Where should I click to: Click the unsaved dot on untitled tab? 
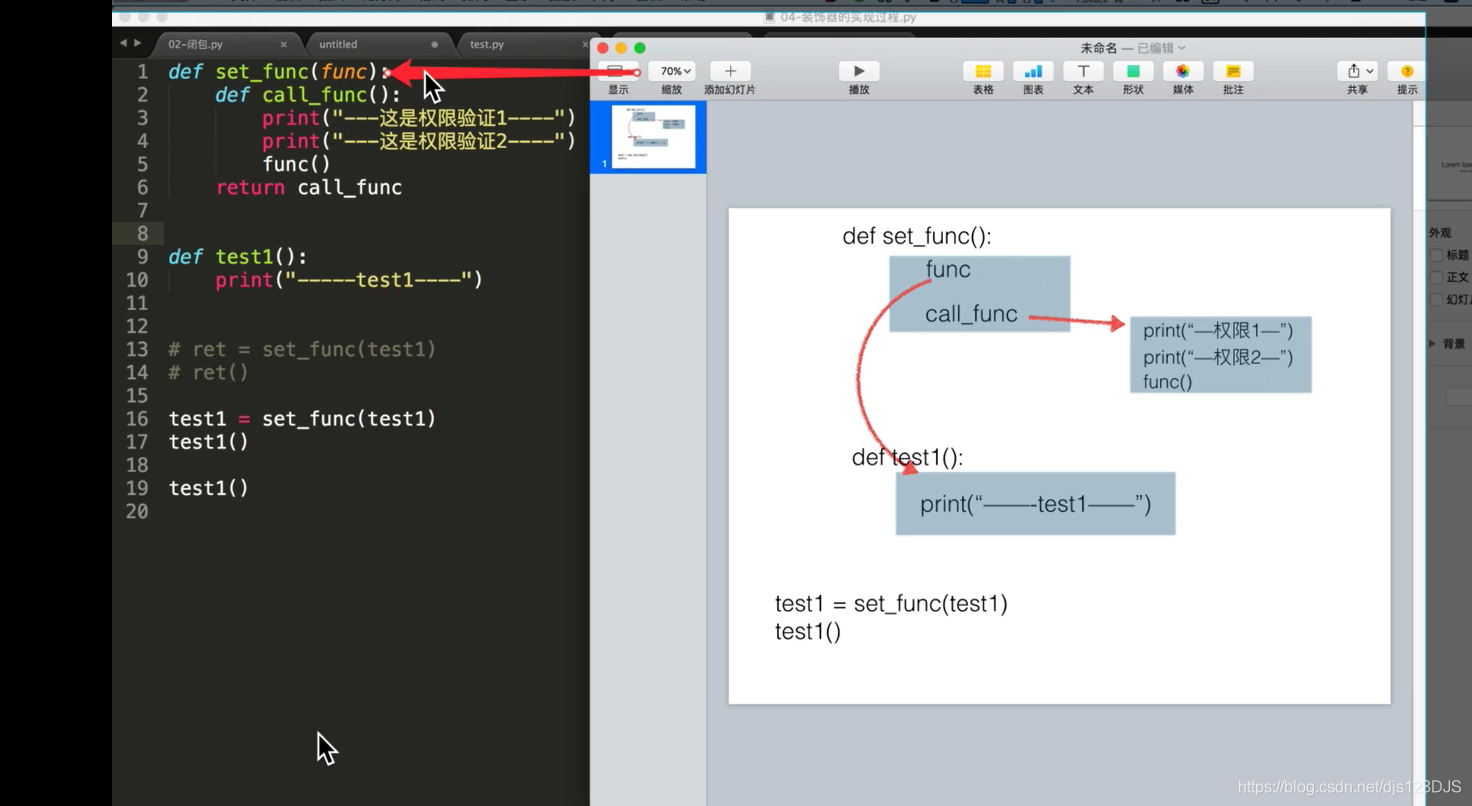coord(434,45)
